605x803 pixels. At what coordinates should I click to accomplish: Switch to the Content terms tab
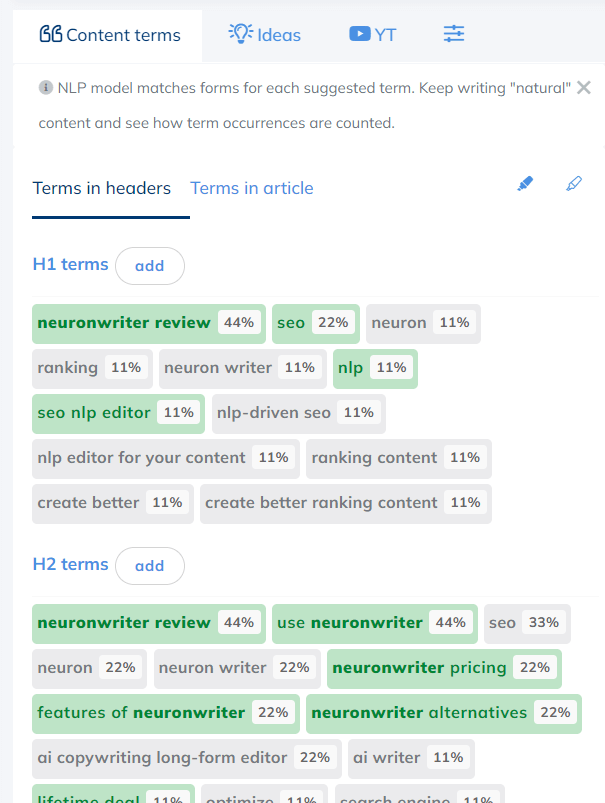pyautogui.click(x=108, y=34)
